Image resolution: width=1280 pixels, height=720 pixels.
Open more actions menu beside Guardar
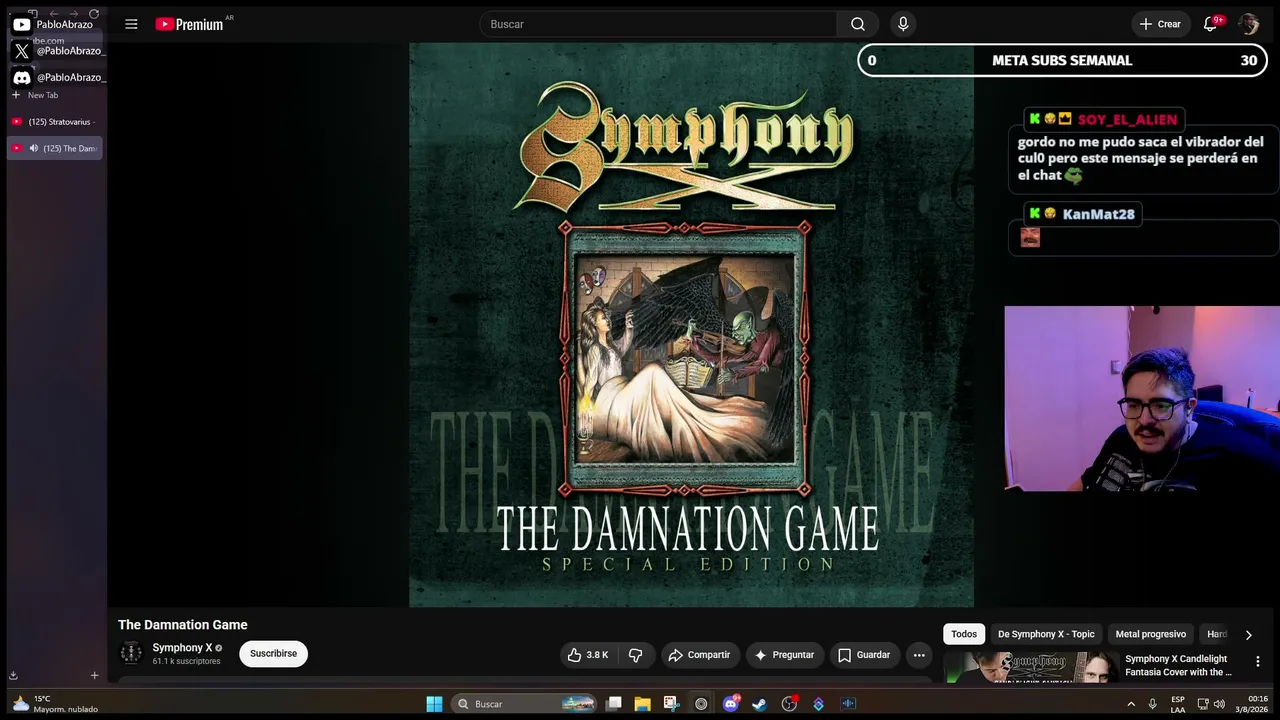click(x=919, y=655)
